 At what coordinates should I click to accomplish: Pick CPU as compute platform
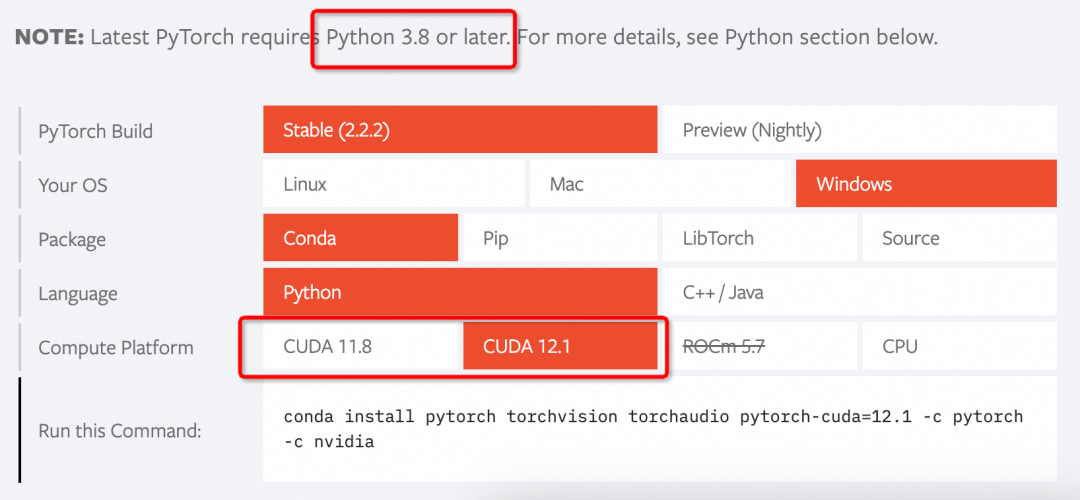[x=959, y=346]
